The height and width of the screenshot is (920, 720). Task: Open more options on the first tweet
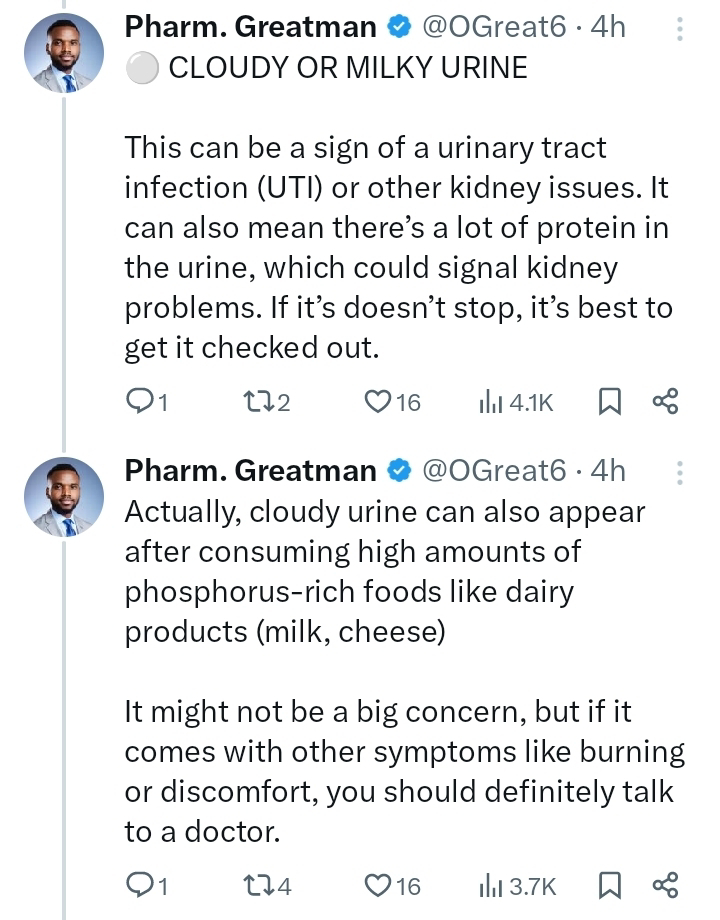(x=680, y=28)
